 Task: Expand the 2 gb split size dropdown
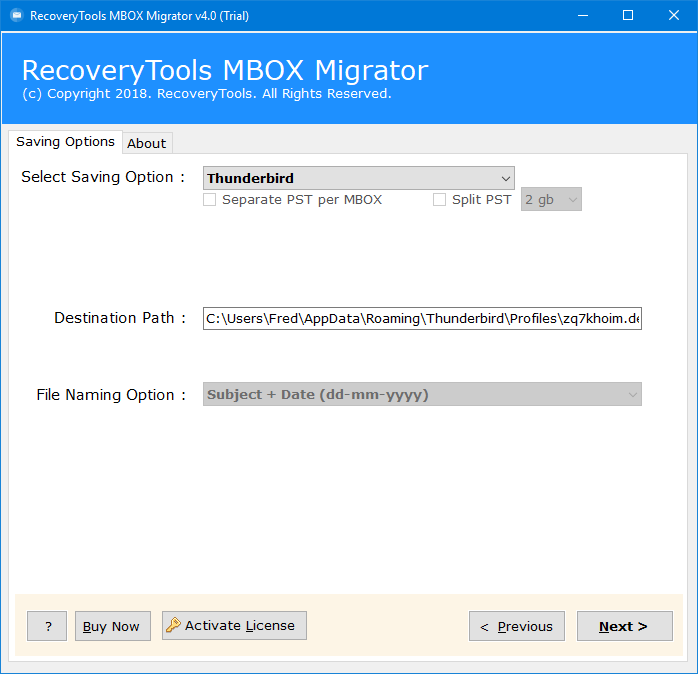click(551, 199)
